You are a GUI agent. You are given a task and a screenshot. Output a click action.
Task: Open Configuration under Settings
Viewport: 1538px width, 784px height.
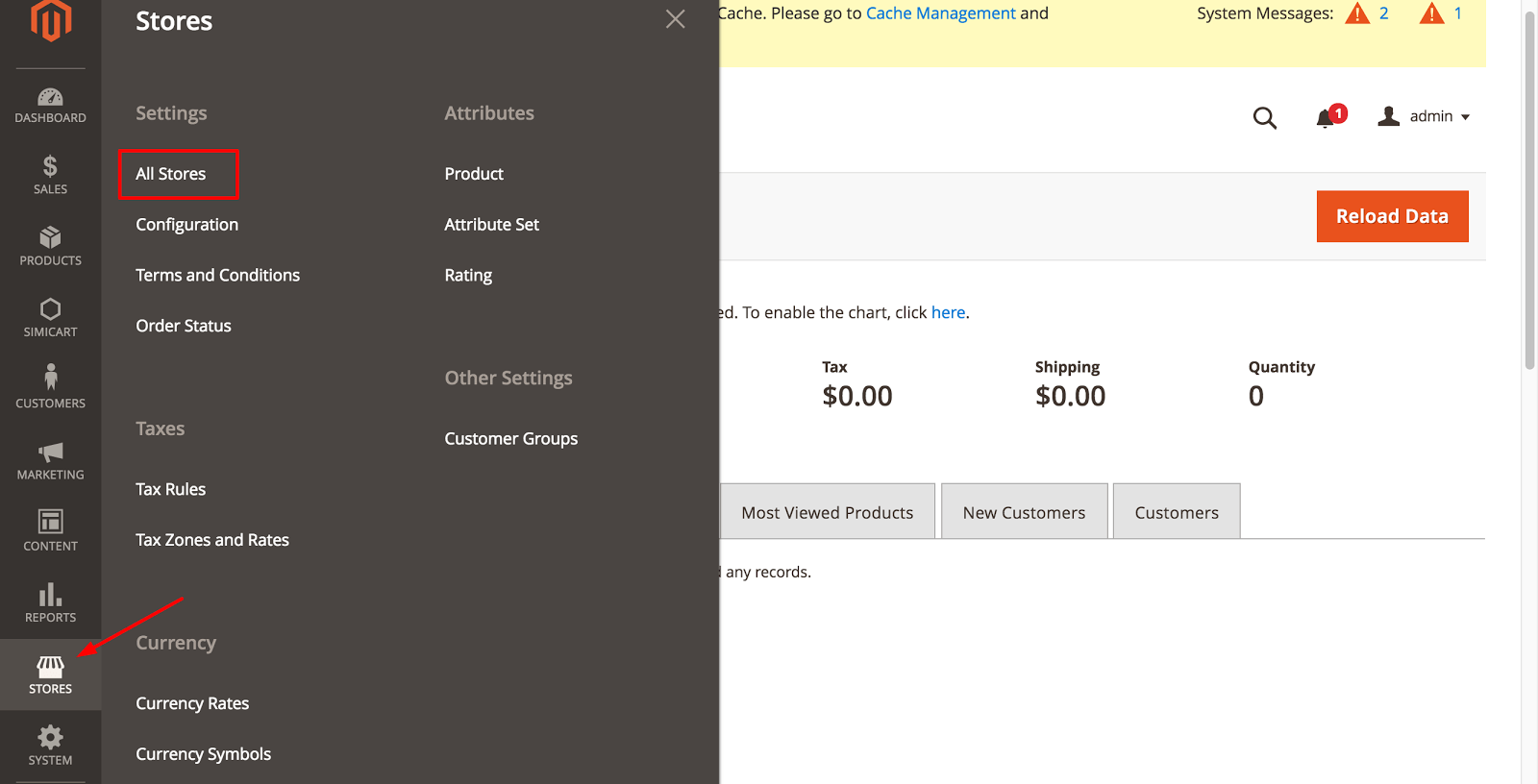(x=186, y=225)
